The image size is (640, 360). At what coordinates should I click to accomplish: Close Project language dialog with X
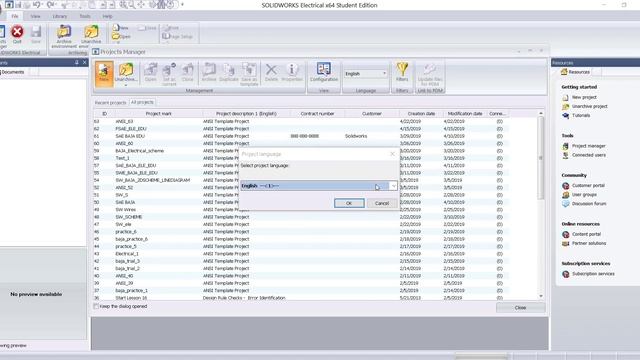tap(392, 154)
